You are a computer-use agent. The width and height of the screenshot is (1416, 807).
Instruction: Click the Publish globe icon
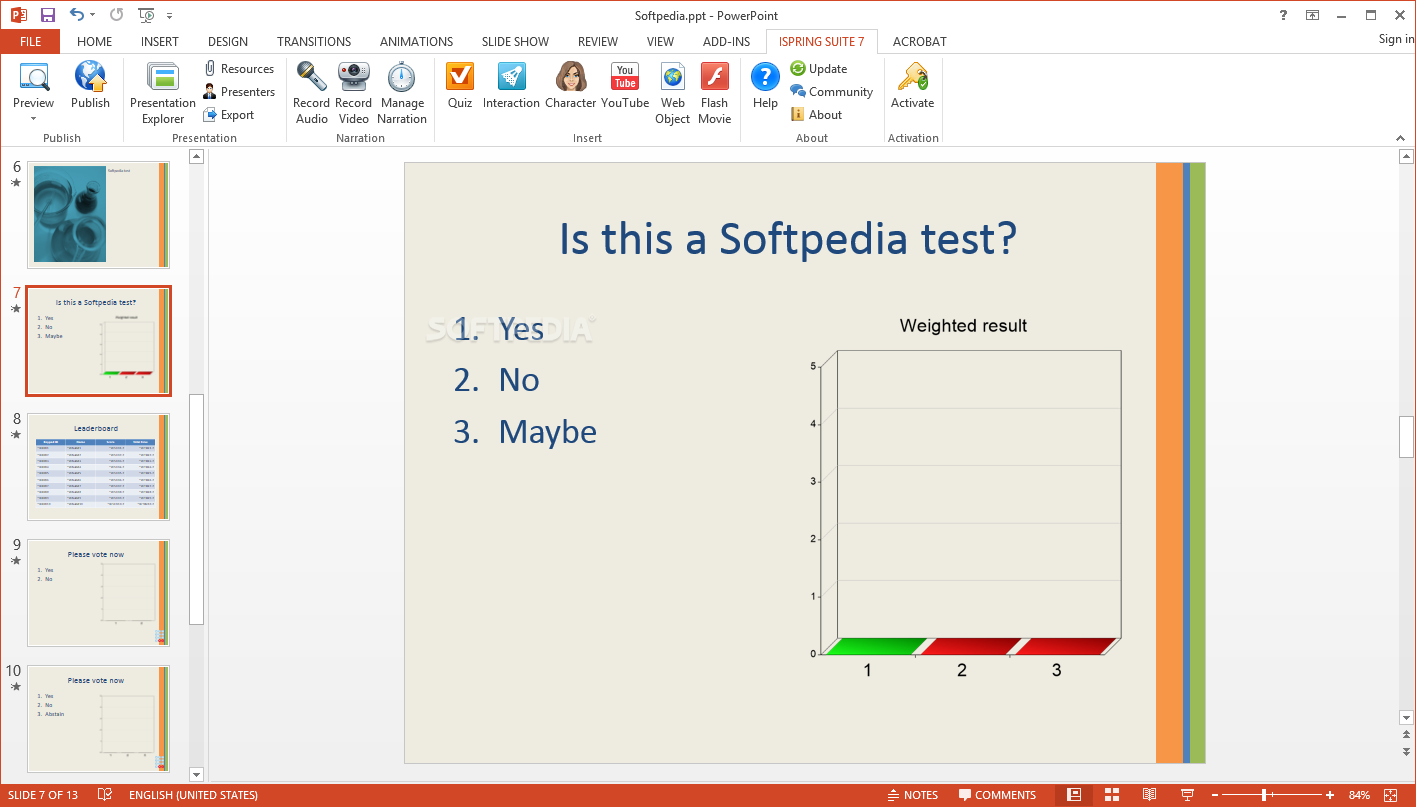coord(90,77)
